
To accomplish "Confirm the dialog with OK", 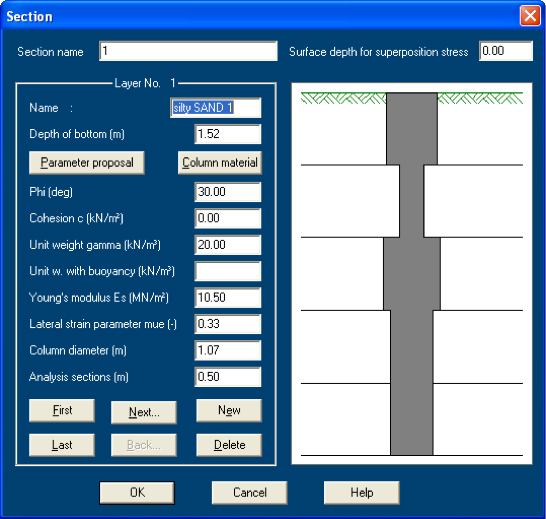I will (x=137, y=493).
